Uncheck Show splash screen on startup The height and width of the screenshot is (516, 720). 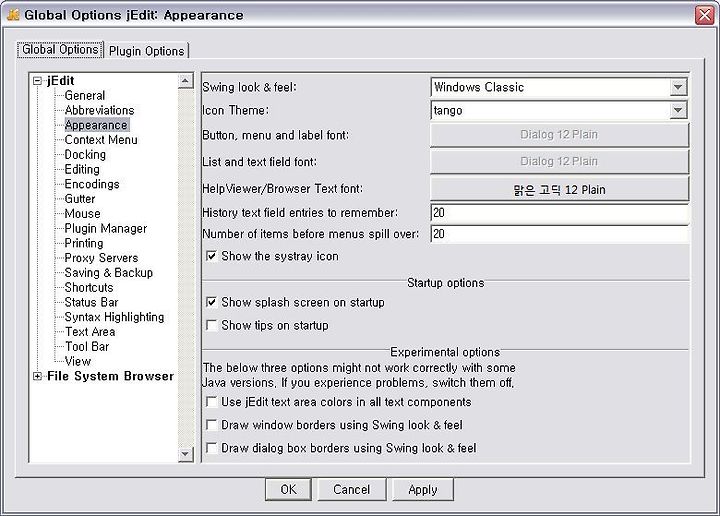(x=211, y=303)
